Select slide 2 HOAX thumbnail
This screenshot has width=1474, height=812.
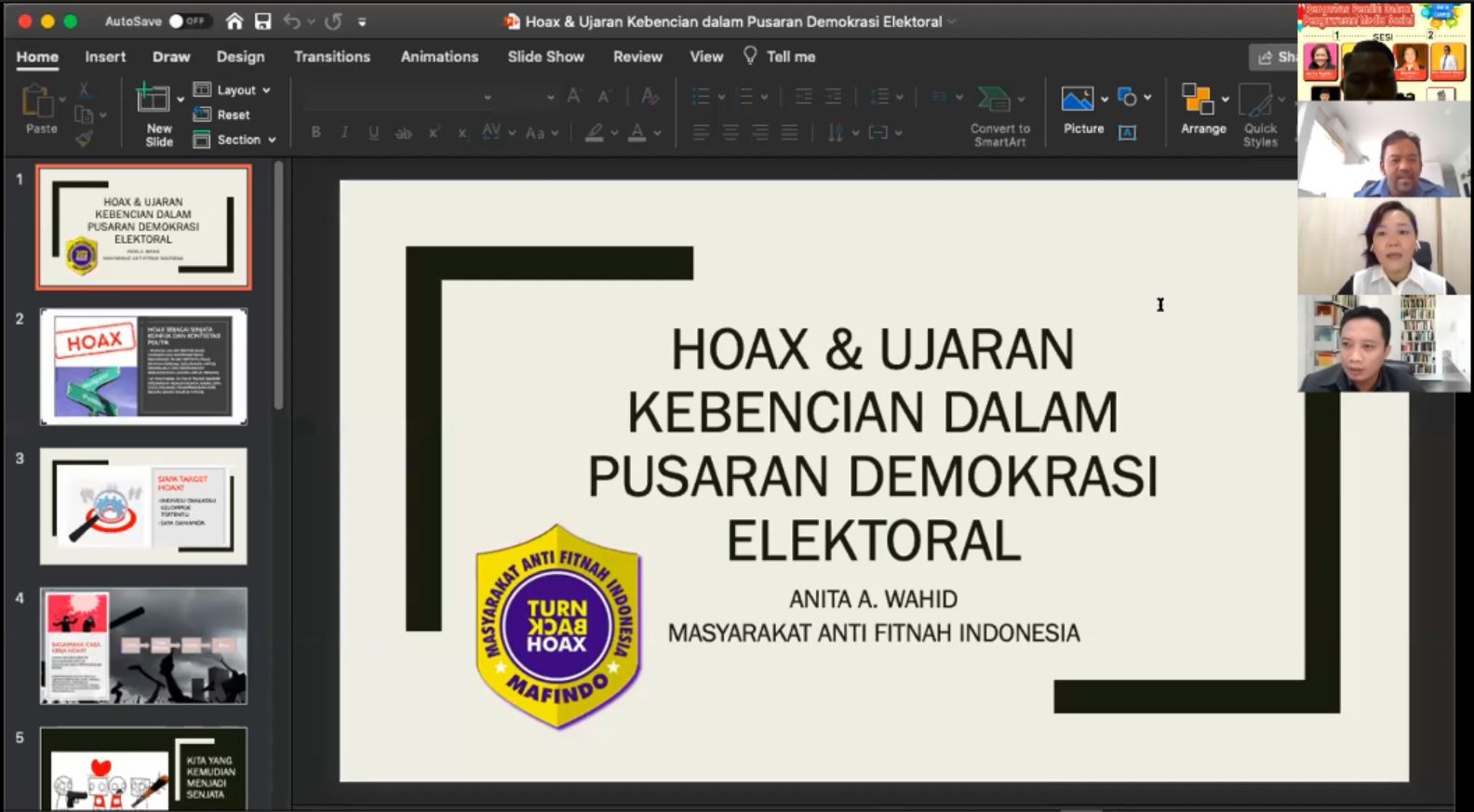pyautogui.click(x=143, y=366)
